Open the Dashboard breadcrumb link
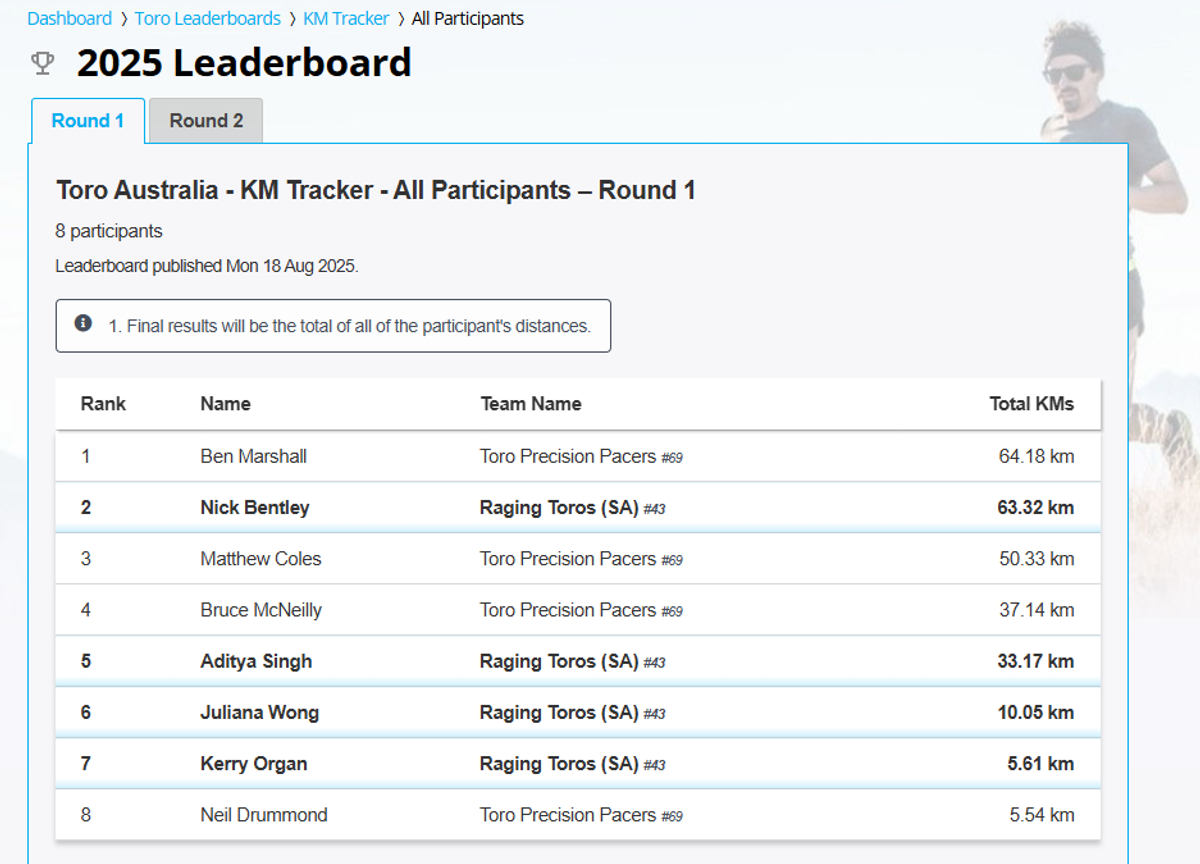This screenshot has height=864, width=1200. [x=70, y=18]
